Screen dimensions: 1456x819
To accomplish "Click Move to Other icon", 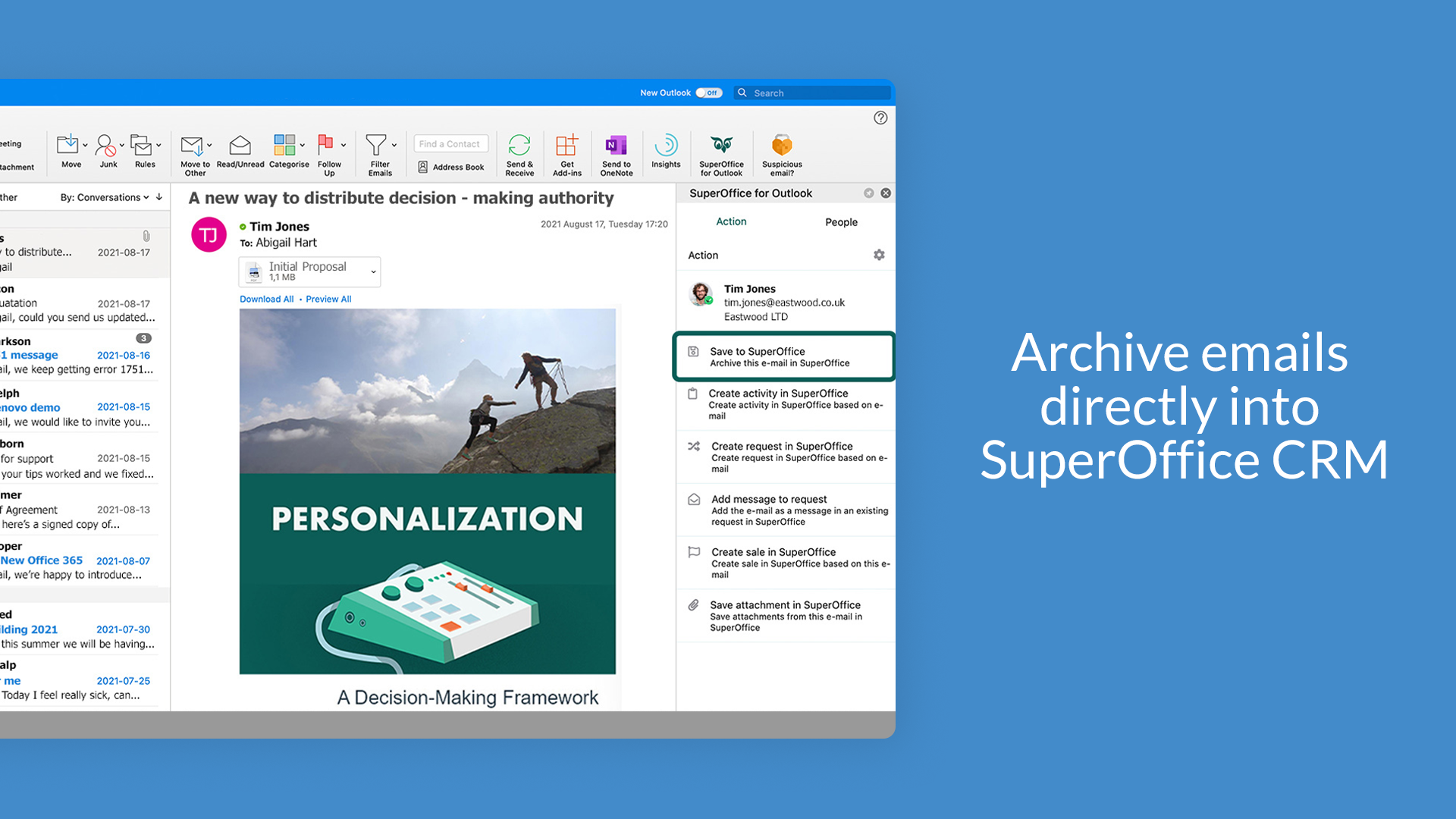I will (192, 145).
